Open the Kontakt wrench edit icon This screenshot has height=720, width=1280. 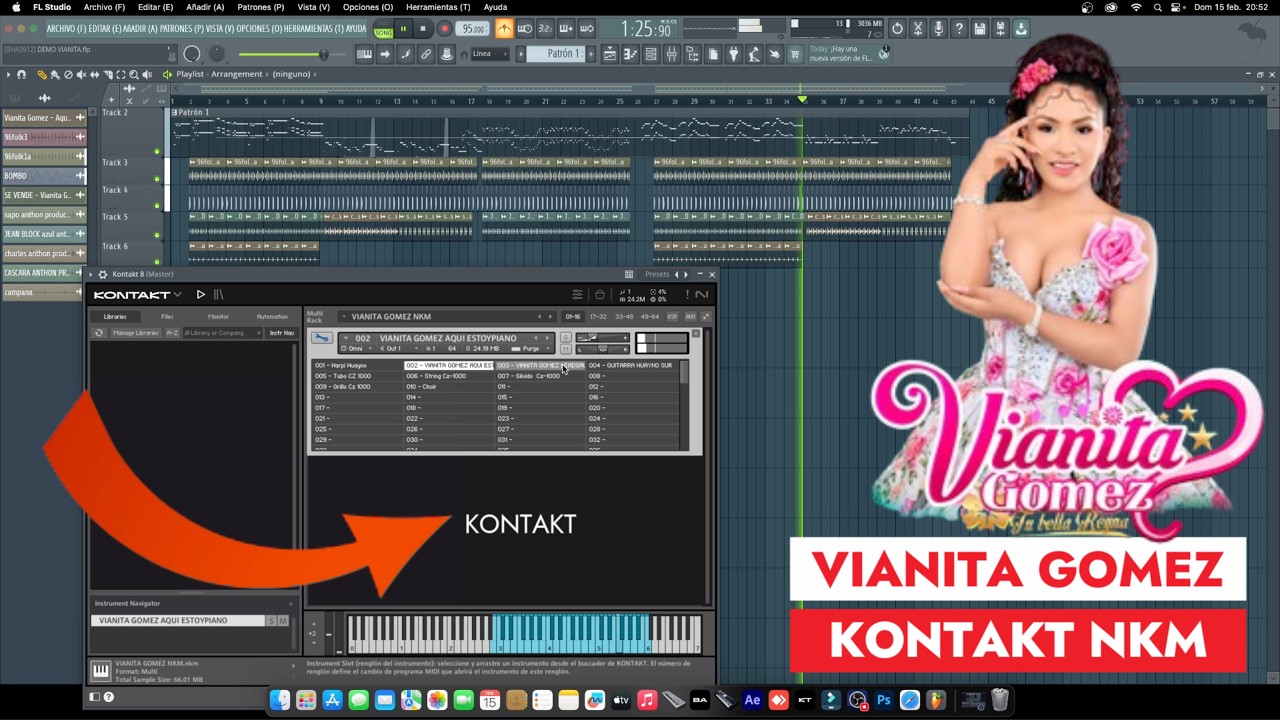point(322,338)
